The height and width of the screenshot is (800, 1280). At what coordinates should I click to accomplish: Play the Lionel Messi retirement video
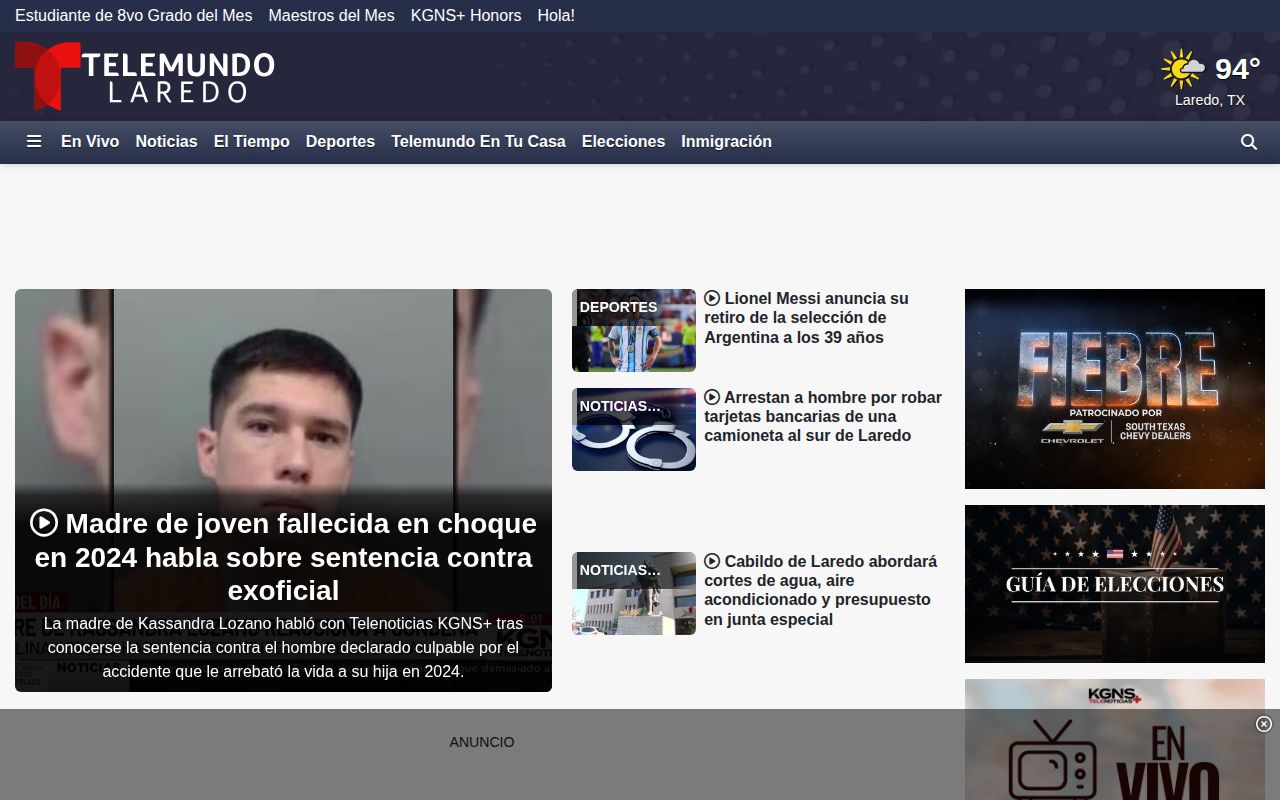[x=712, y=298]
